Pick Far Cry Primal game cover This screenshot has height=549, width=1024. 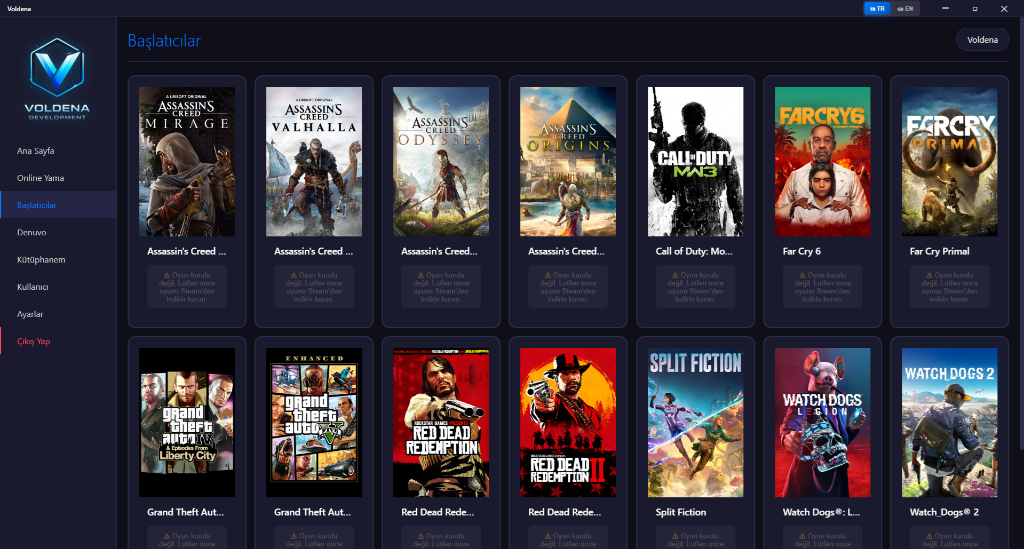[x=949, y=161]
